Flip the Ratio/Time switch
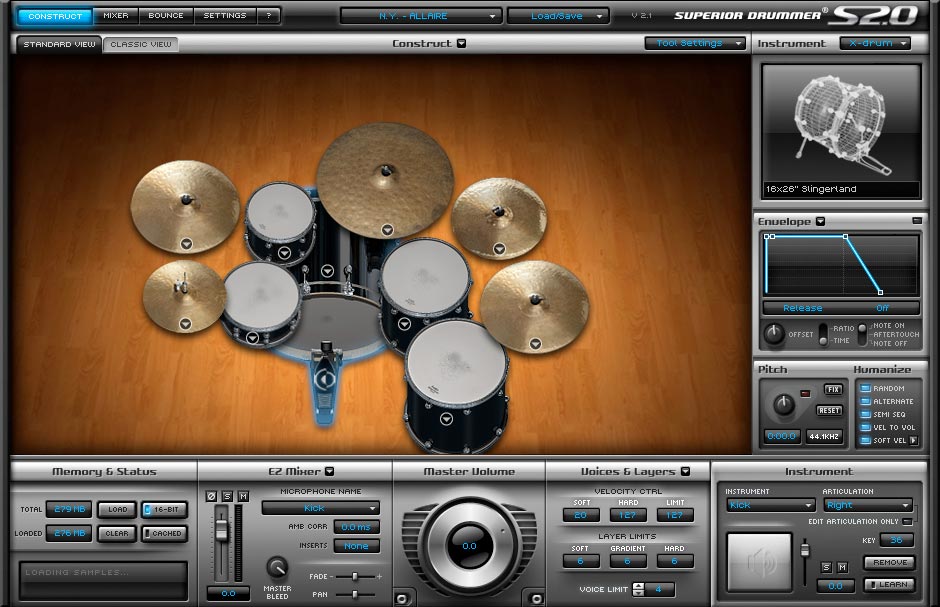The image size is (940, 607). coord(823,334)
